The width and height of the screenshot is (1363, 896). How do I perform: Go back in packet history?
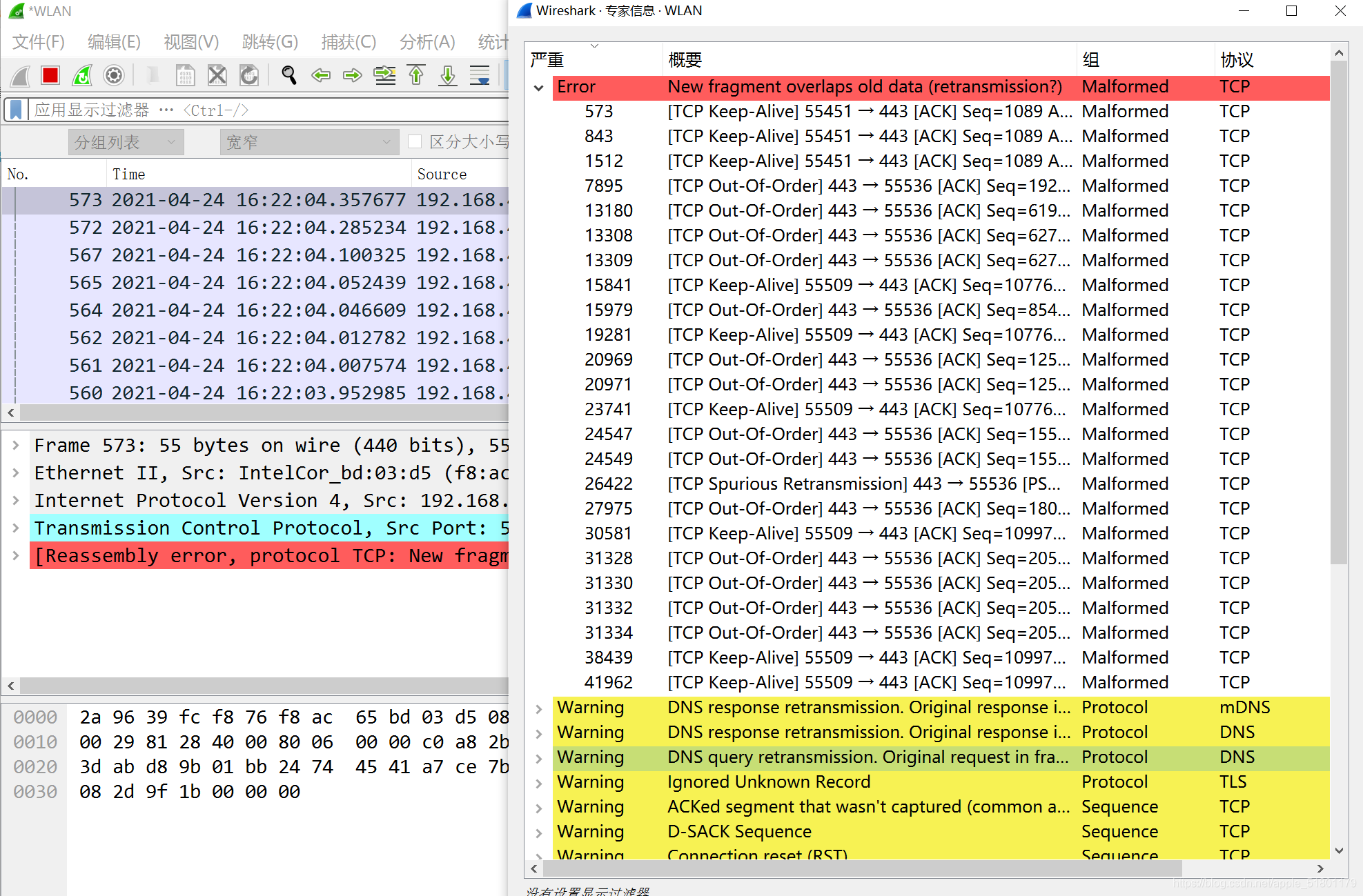pos(321,75)
